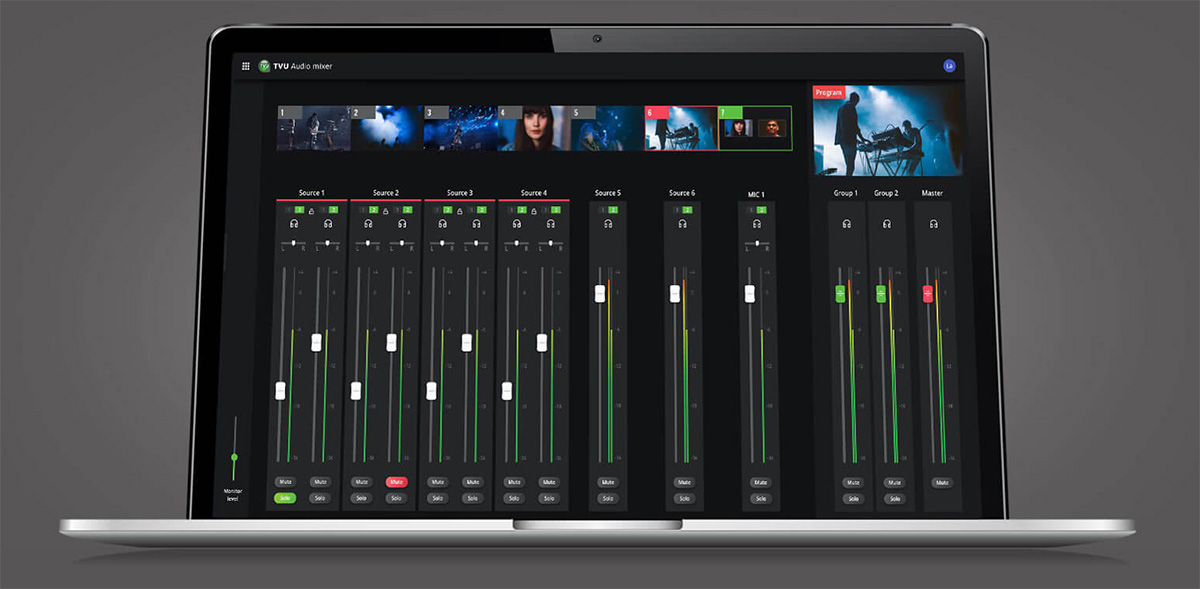Click the Group 2 headphone icon
Image resolution: width=1200 pixels, height=589 pixels.
point(887,224)
